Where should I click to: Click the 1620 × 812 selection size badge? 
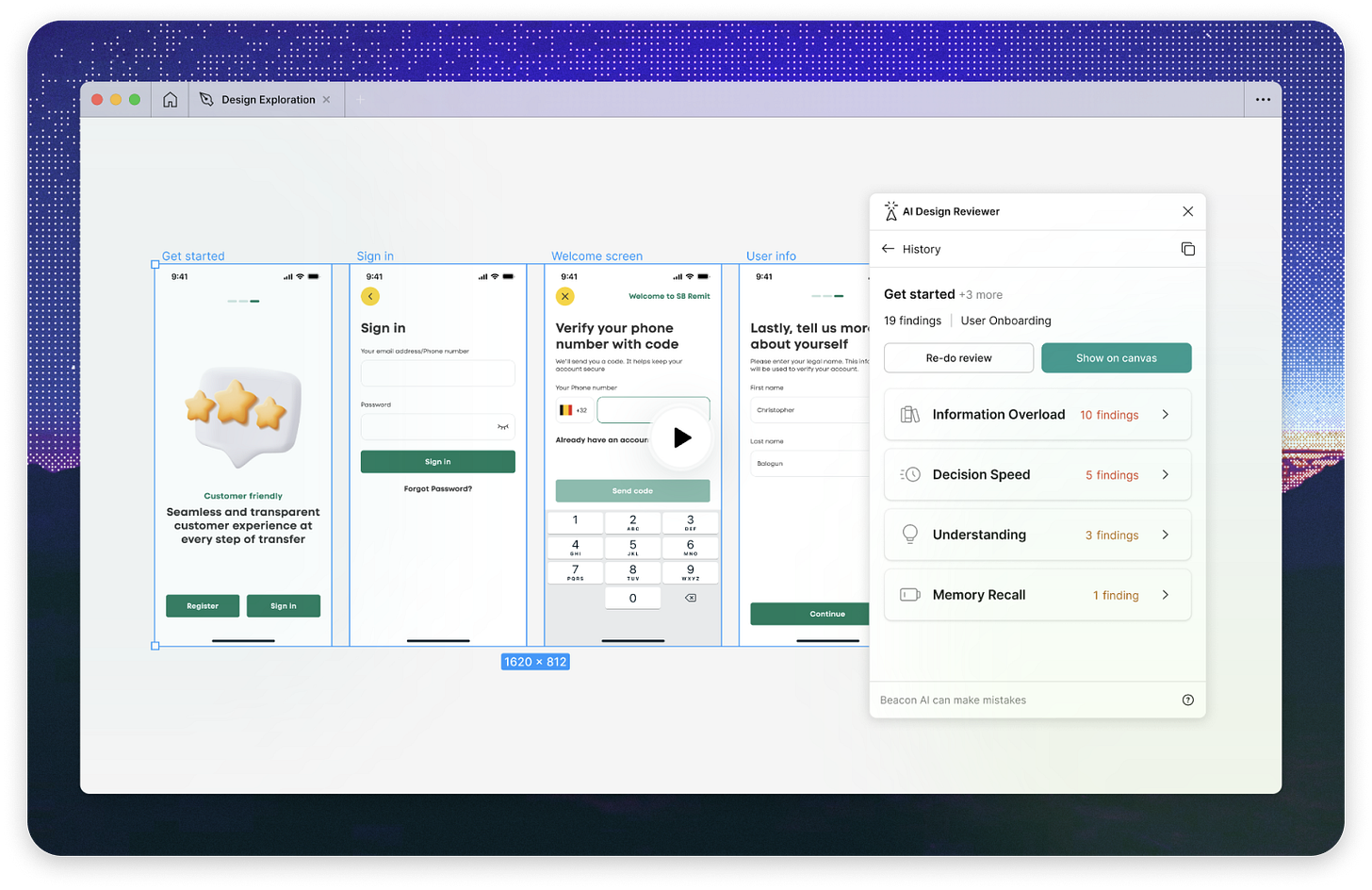535,662
